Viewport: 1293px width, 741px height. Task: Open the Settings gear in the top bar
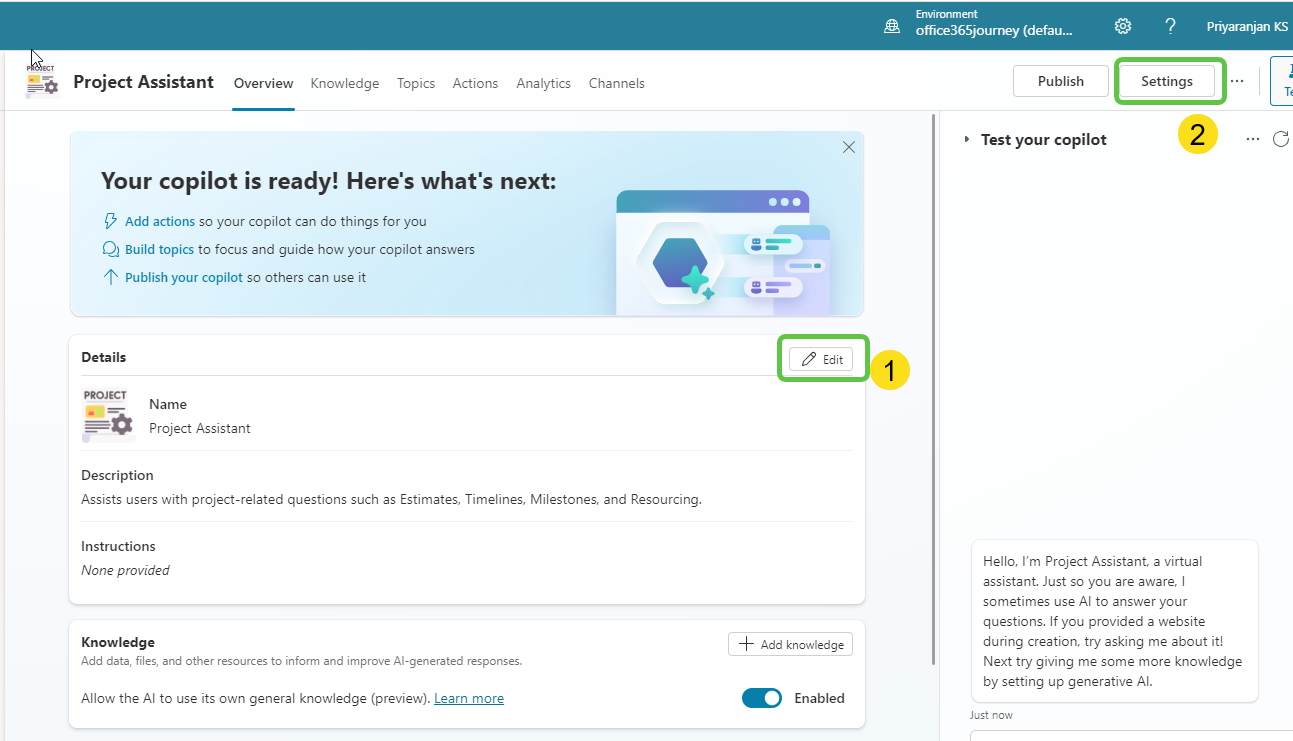click(x=1122, y=26)
